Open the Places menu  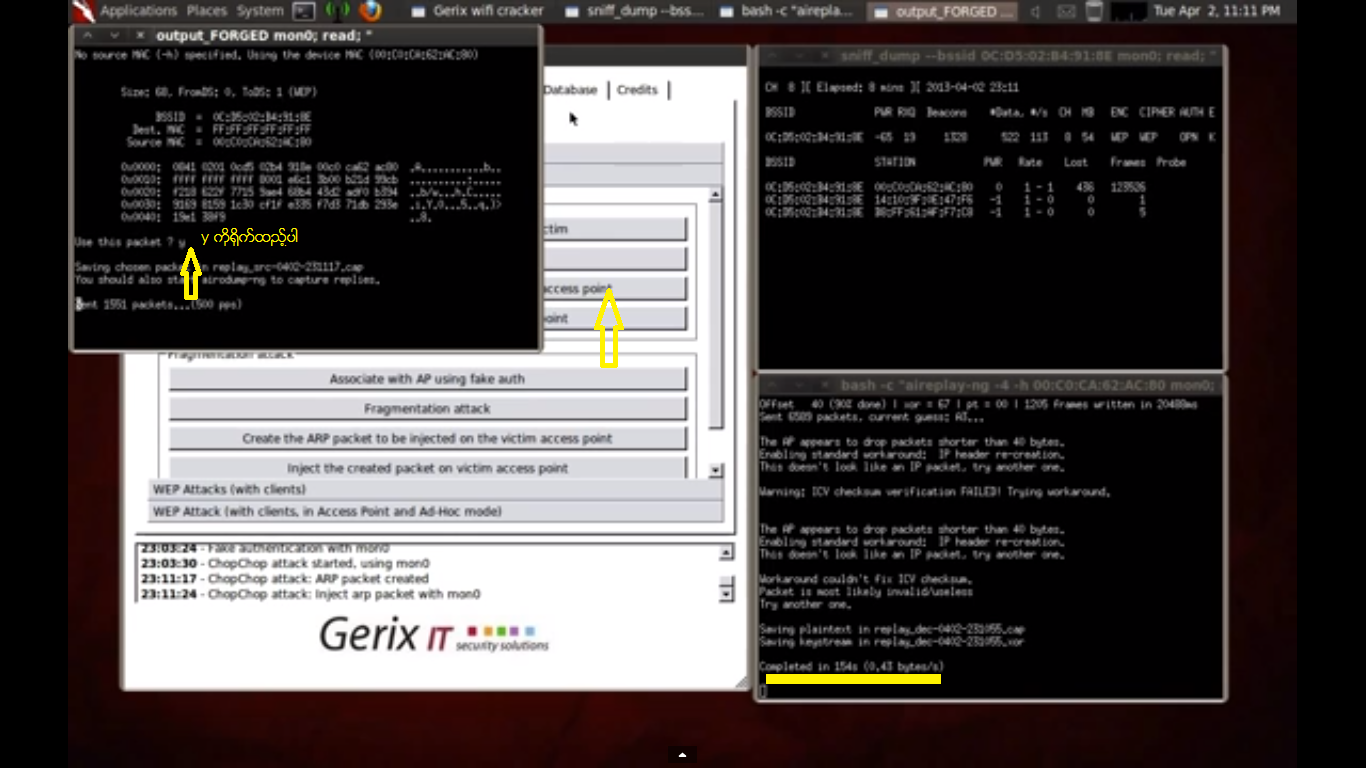click(206, 11)
